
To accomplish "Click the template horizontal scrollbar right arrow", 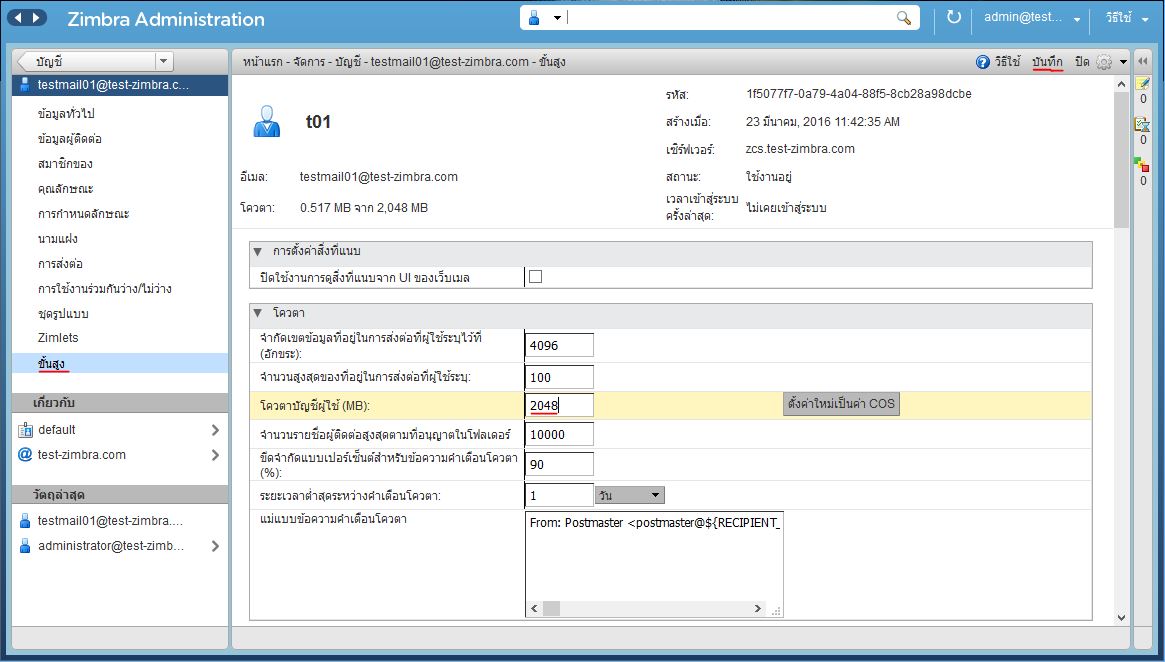I will click(757, 609).
